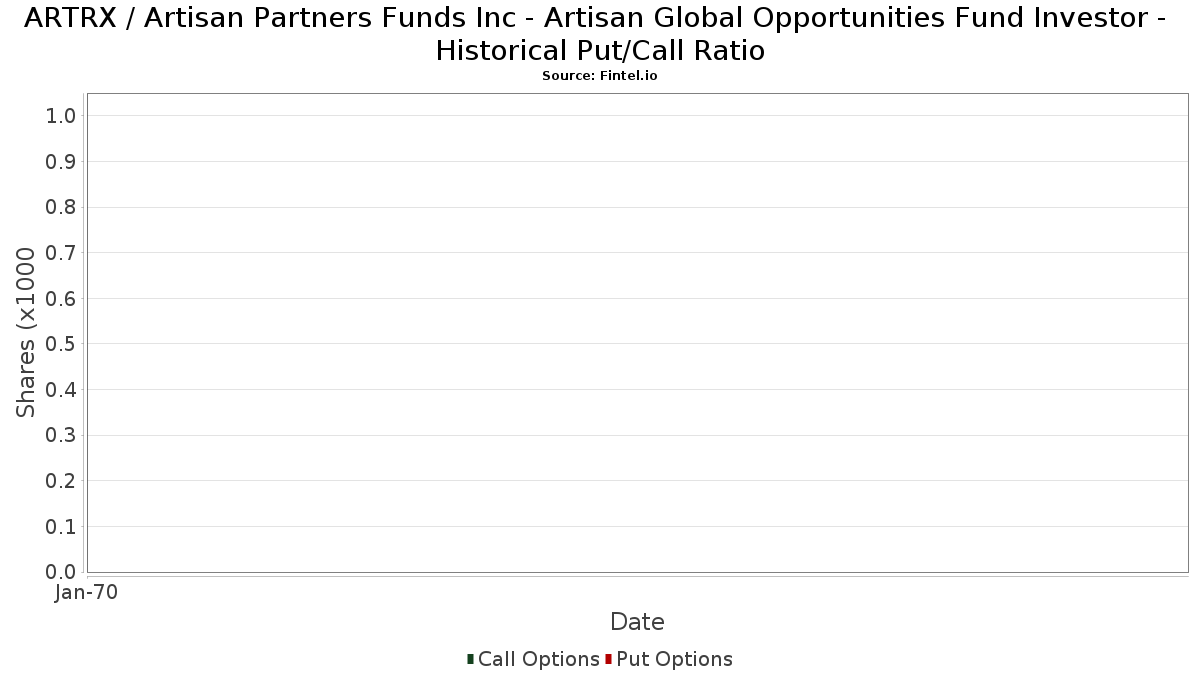Click the 0.7 y-axis tick label
1200x675 pixels.
(x=61, y=253)
